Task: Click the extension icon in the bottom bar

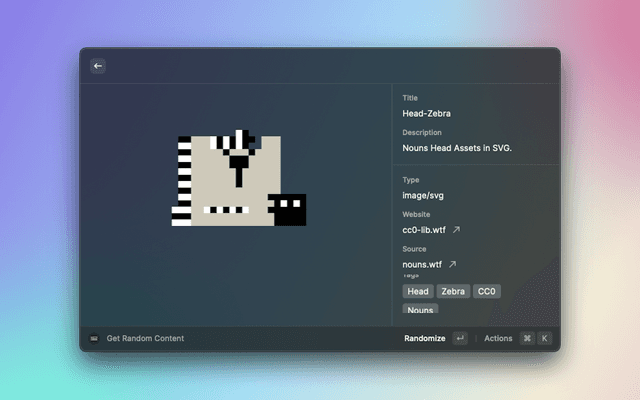Action: pyautogui.click(x=95, y=339)
